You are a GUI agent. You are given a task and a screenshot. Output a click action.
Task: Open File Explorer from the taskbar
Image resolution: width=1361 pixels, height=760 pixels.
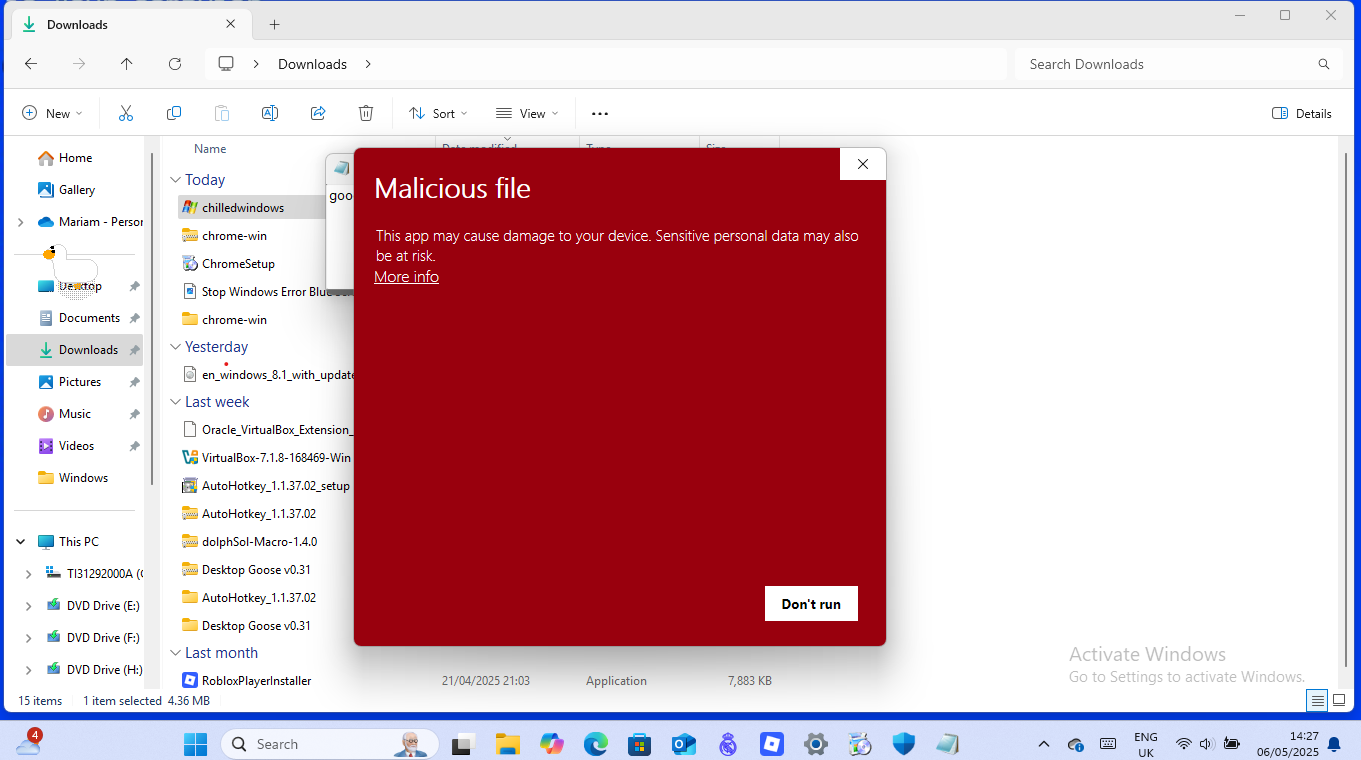[507, 744]
